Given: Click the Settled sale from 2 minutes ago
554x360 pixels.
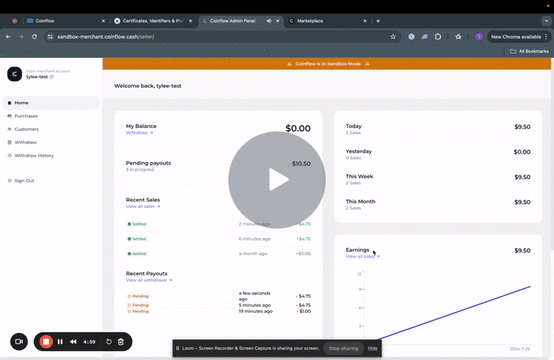Looking at the screenshot, I should point(218,224).
